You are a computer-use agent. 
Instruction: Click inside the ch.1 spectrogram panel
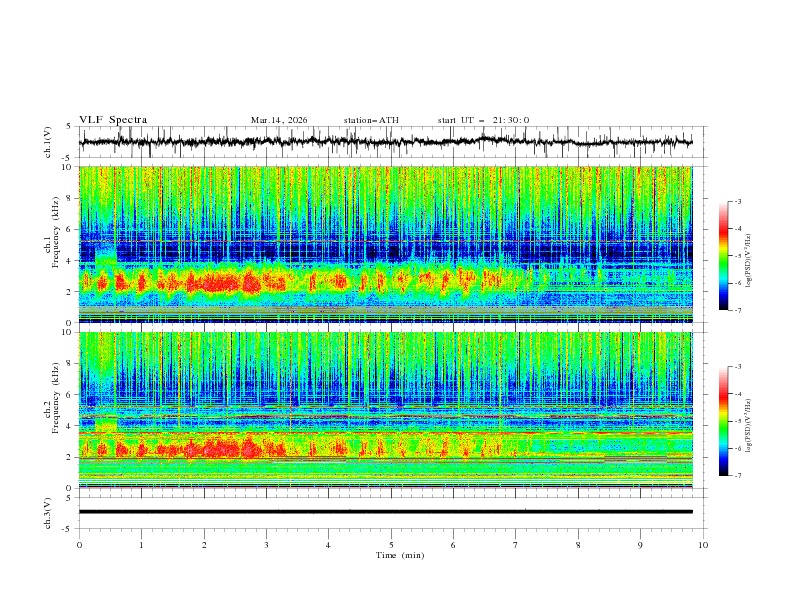pos(386,244)
